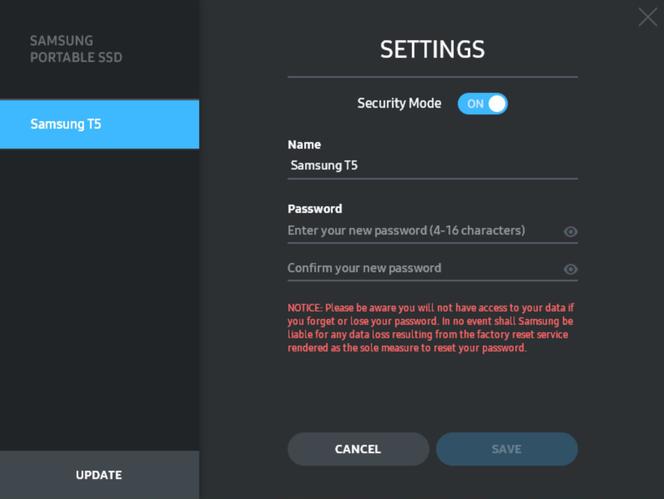Reveal the confirm password via eye icon

click(570, 269)
